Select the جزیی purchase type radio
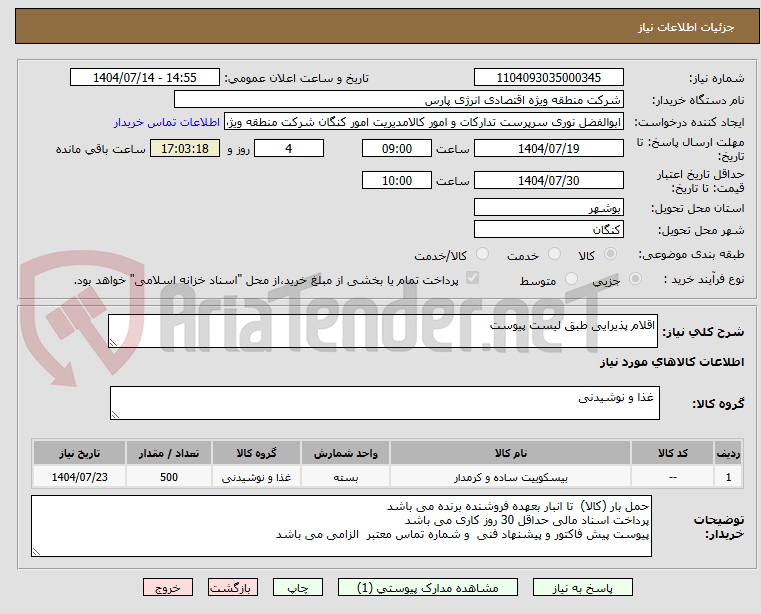Image resolution: width=761 pixels, height=614 pixels. point(635,279)
